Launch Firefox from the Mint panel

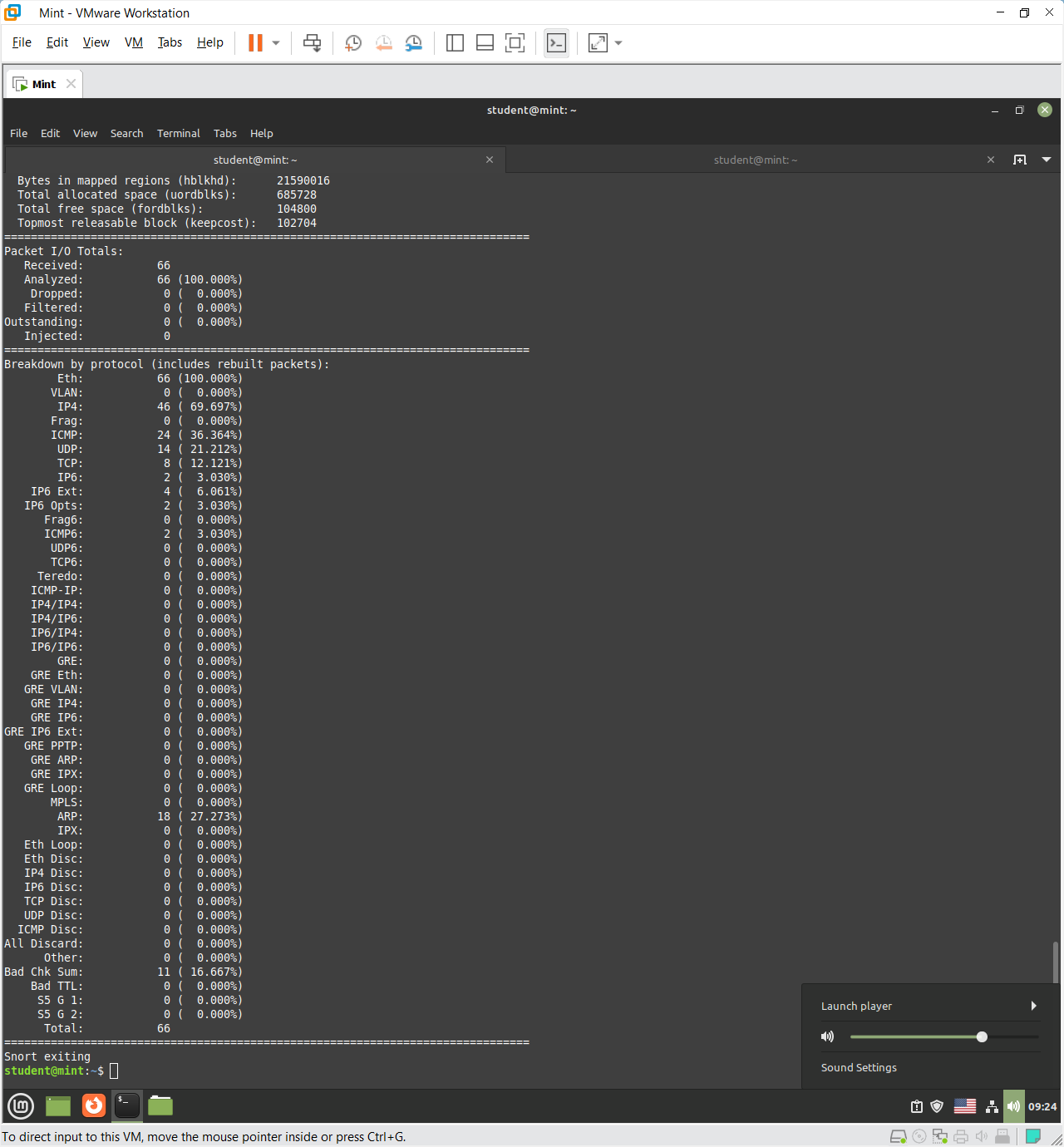(x=94, y=1105)
